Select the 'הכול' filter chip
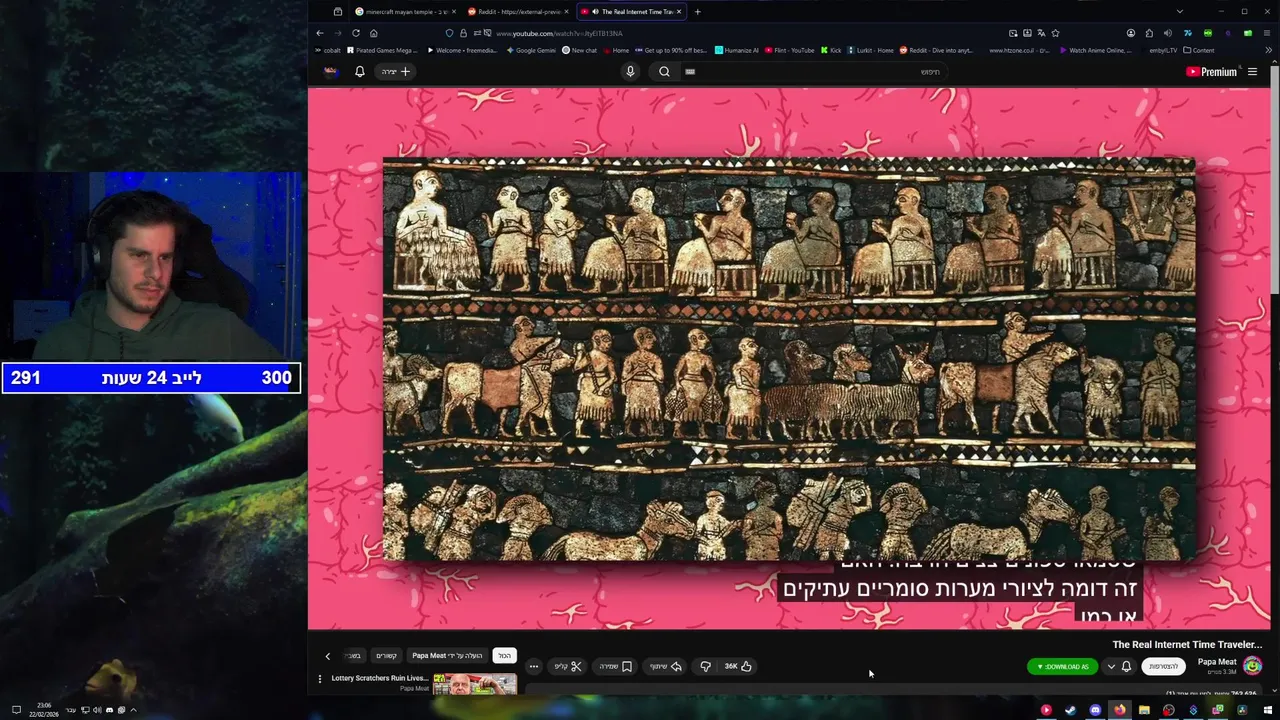Screen dimensions: 1280x720 [x=505, y=655]
